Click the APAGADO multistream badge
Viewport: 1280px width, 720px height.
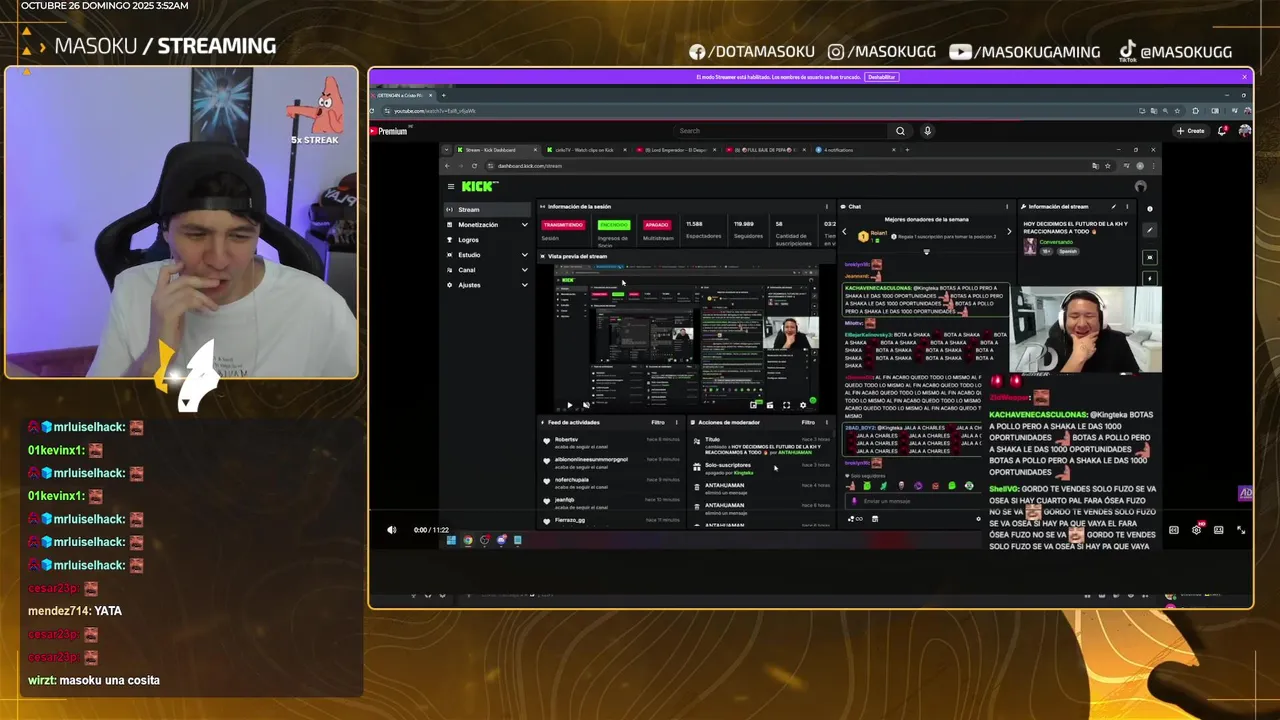point(656,225)
